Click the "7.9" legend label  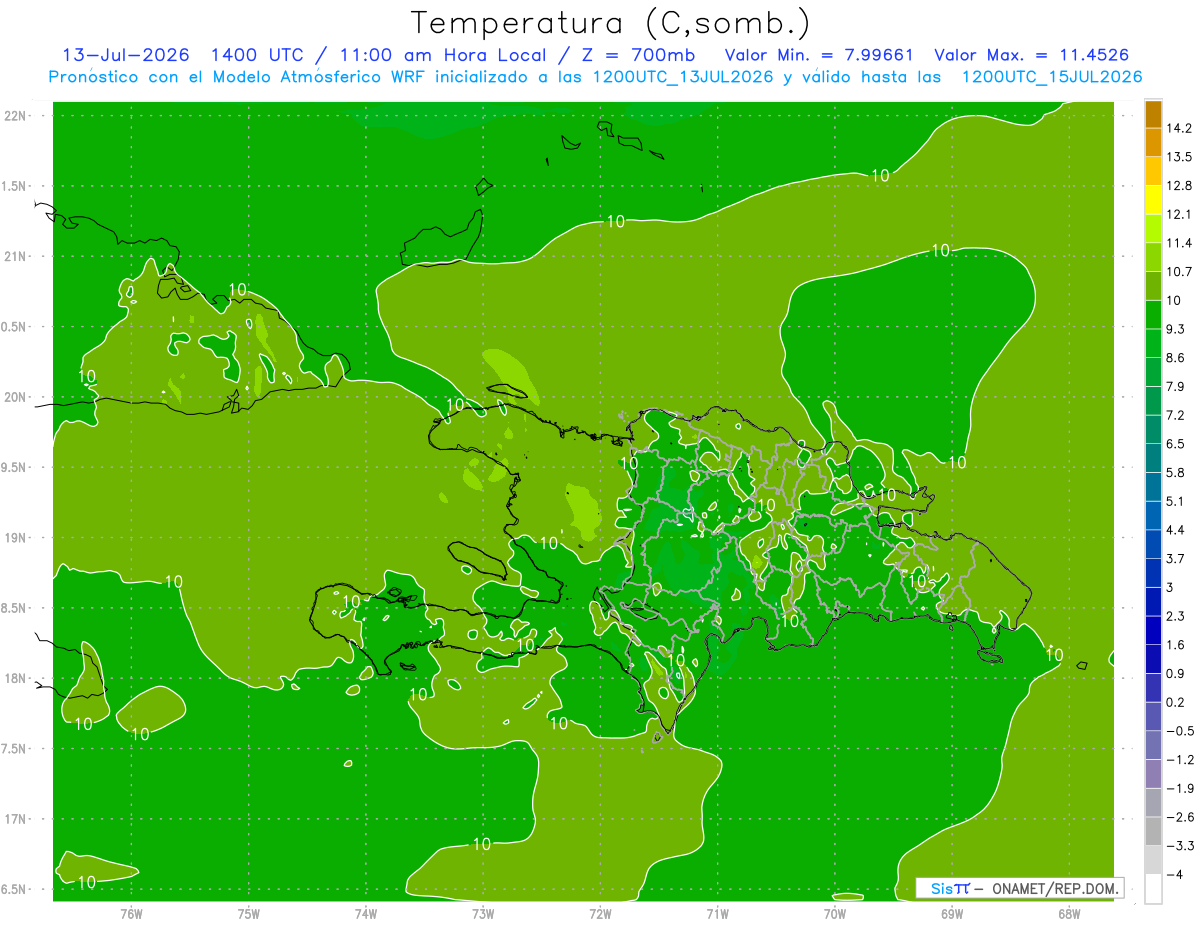point(1176,386)
